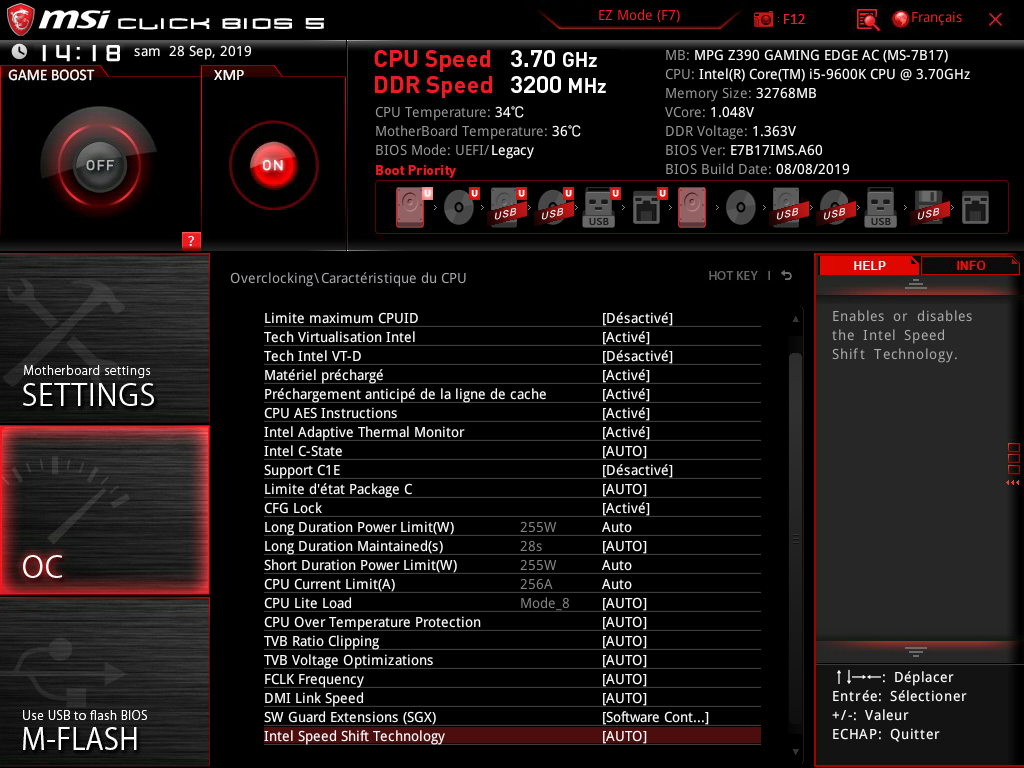Select the UEFI USB hard disk boot icon
This screenshot has height=768, width=1024.
[507, 207]
